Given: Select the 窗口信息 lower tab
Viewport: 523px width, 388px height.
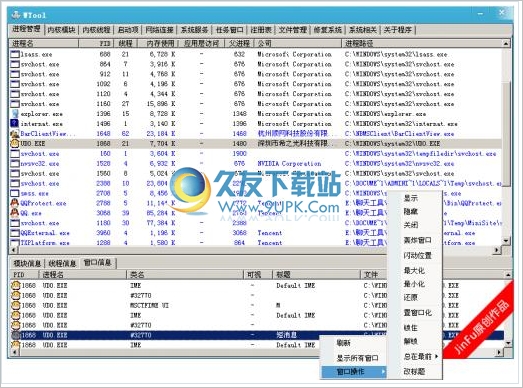Looking at the screenshot, I should [97, 263].
